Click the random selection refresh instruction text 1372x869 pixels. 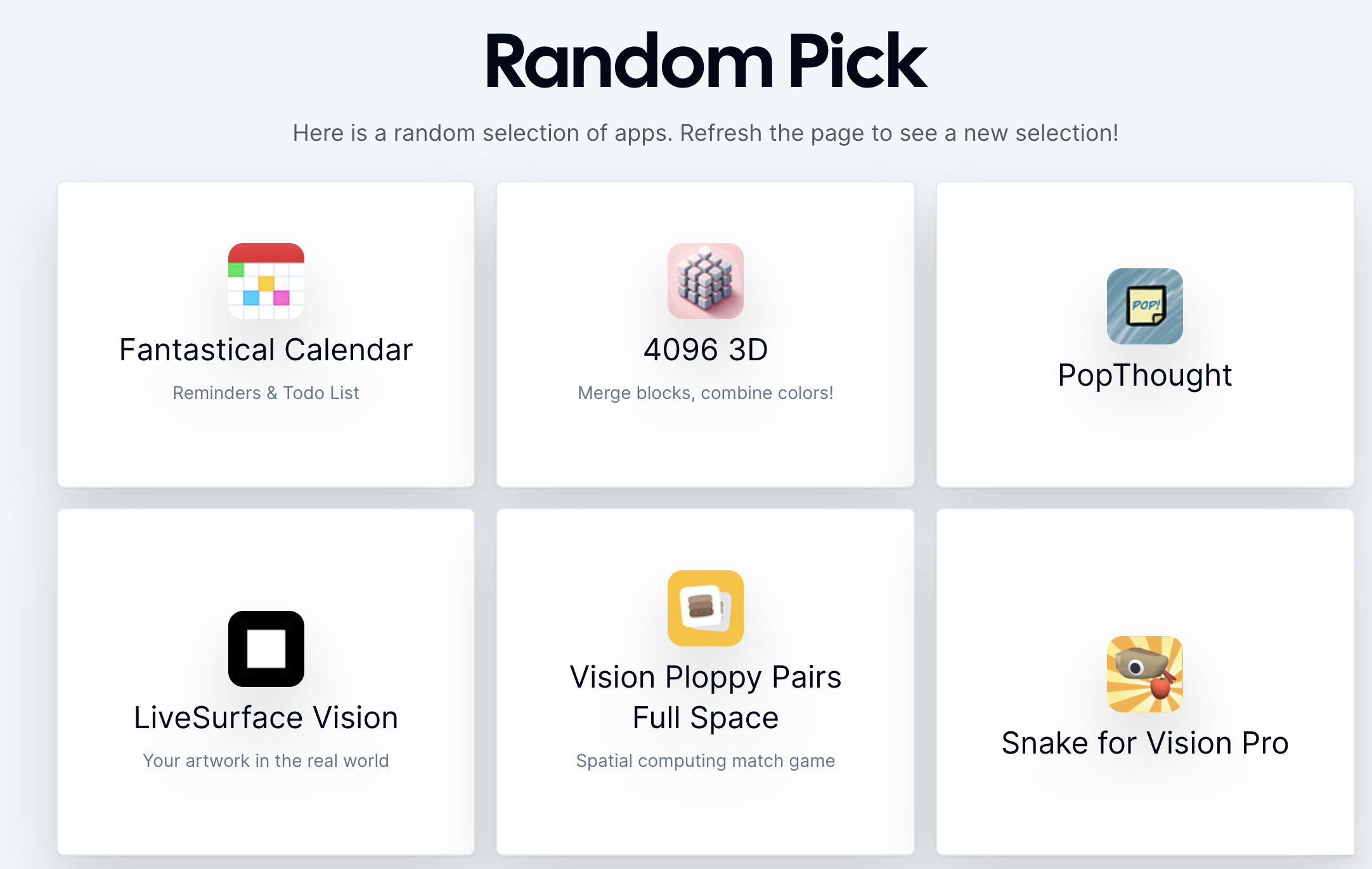(x=705, y=133)
